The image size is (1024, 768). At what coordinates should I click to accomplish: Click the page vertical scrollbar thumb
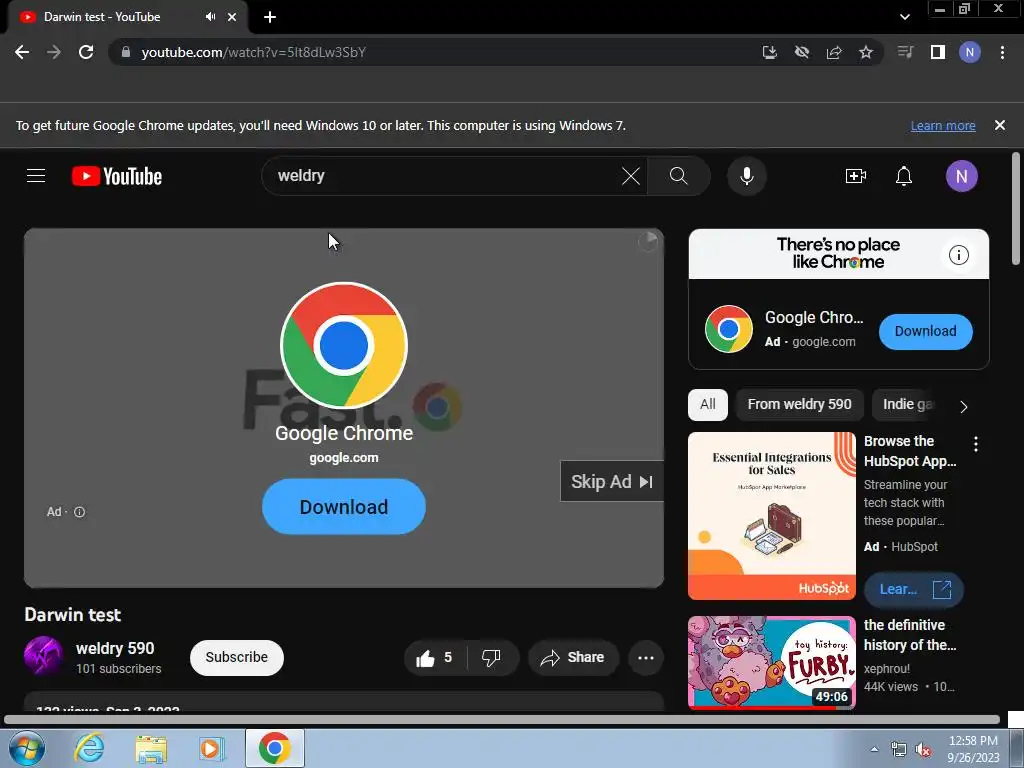[1016, 209]
